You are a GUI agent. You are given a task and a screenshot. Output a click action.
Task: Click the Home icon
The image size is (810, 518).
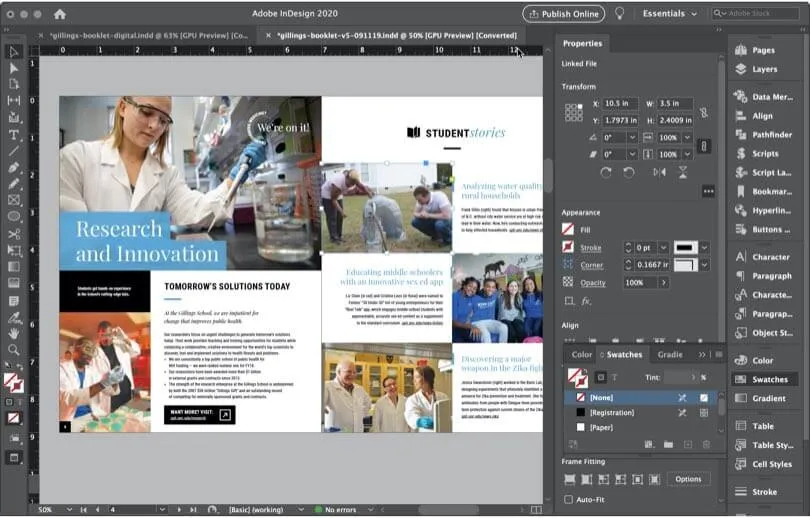click(x=60, y=14)
